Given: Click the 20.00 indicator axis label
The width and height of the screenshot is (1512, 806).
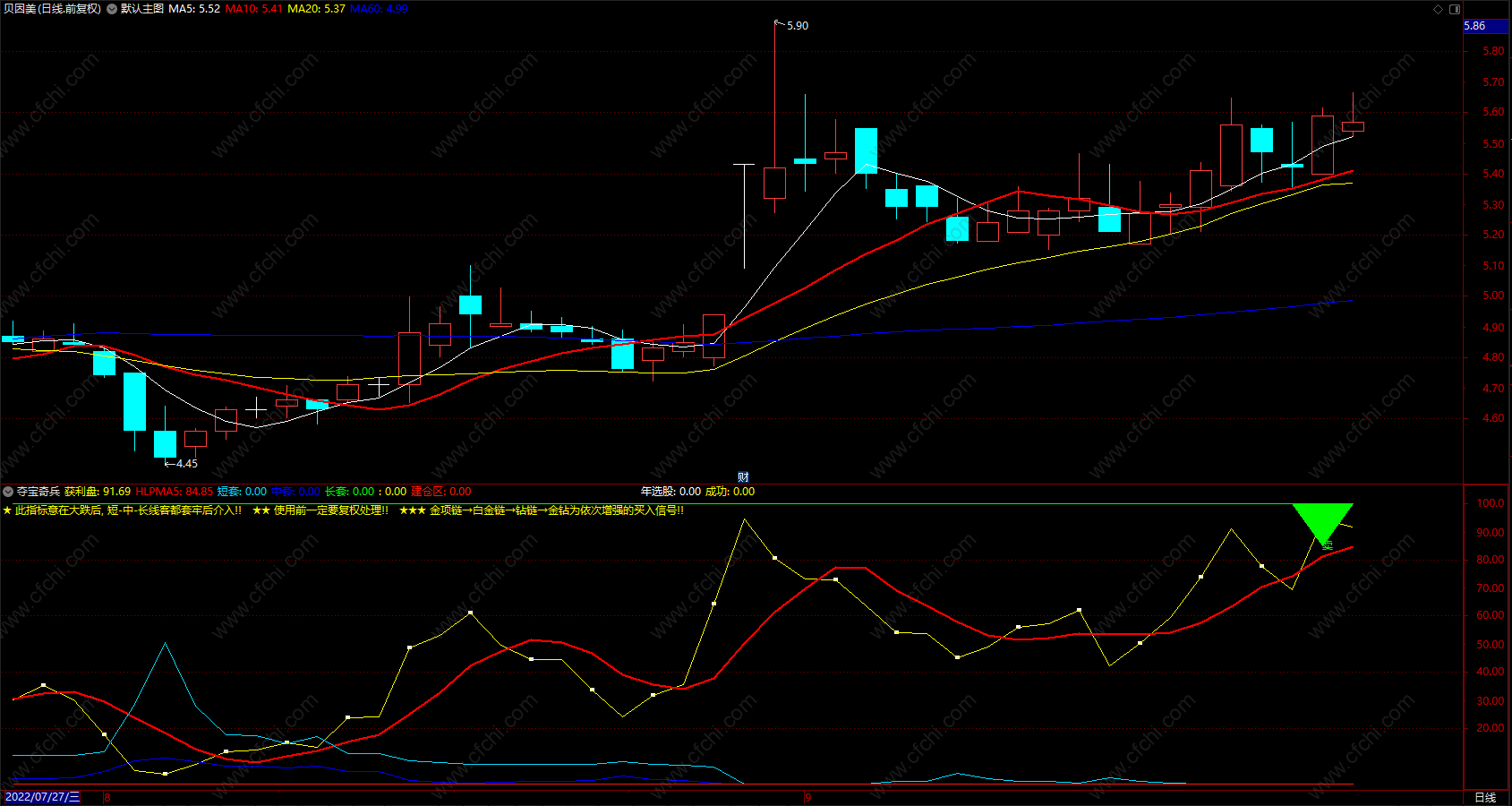Looking at the screenshot, I should tap(1491, 728).
